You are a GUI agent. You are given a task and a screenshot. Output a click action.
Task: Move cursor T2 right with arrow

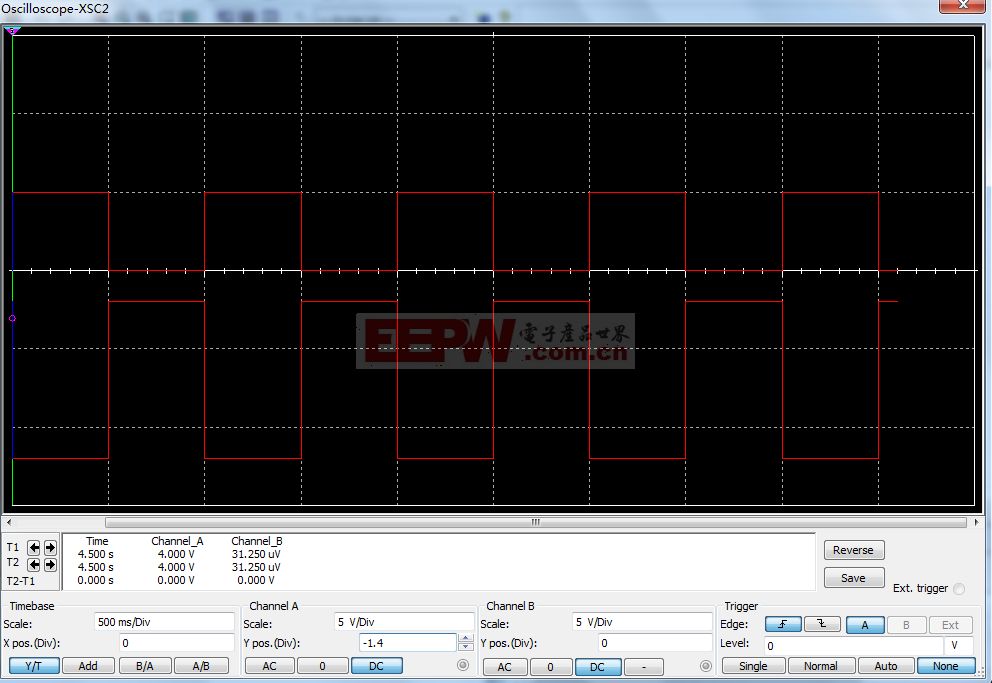50,564
